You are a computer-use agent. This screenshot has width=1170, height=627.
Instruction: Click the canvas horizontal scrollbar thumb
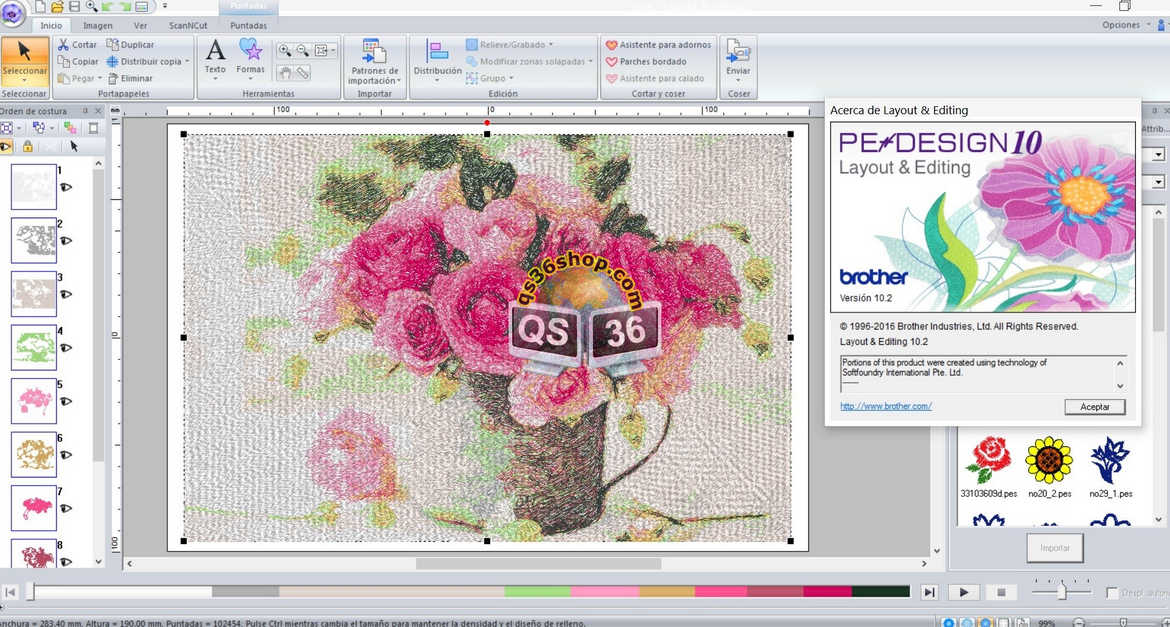coord(538,564)
